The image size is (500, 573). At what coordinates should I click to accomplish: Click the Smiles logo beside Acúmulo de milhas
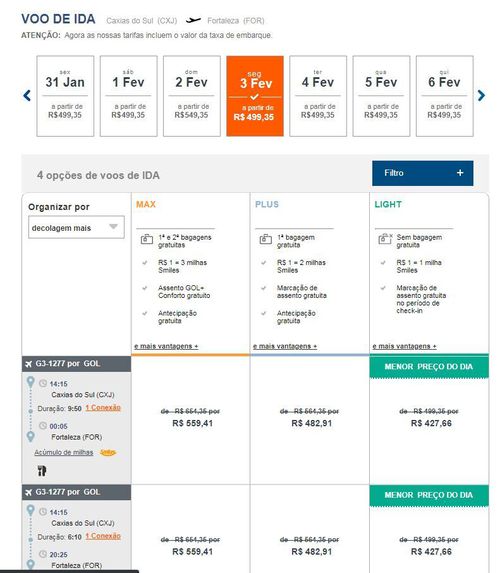click(x=108, y=452)
